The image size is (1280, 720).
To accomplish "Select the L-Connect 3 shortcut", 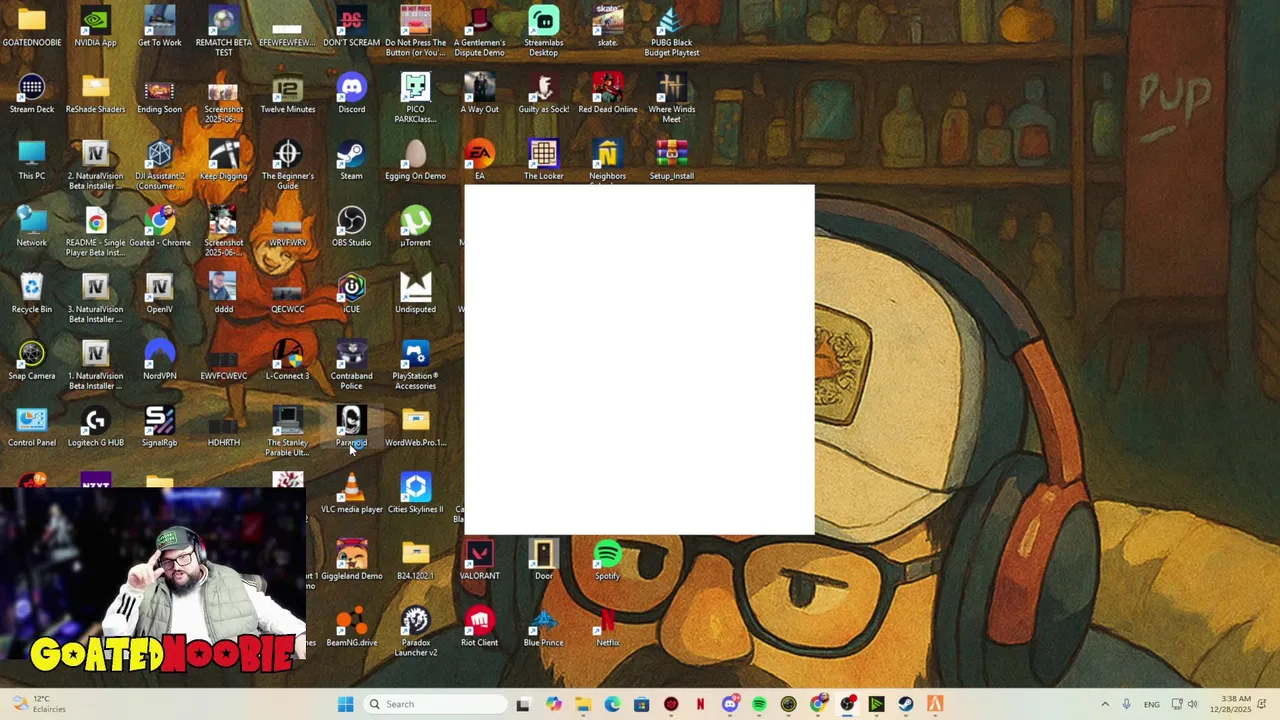I will [x=287, y=360].
